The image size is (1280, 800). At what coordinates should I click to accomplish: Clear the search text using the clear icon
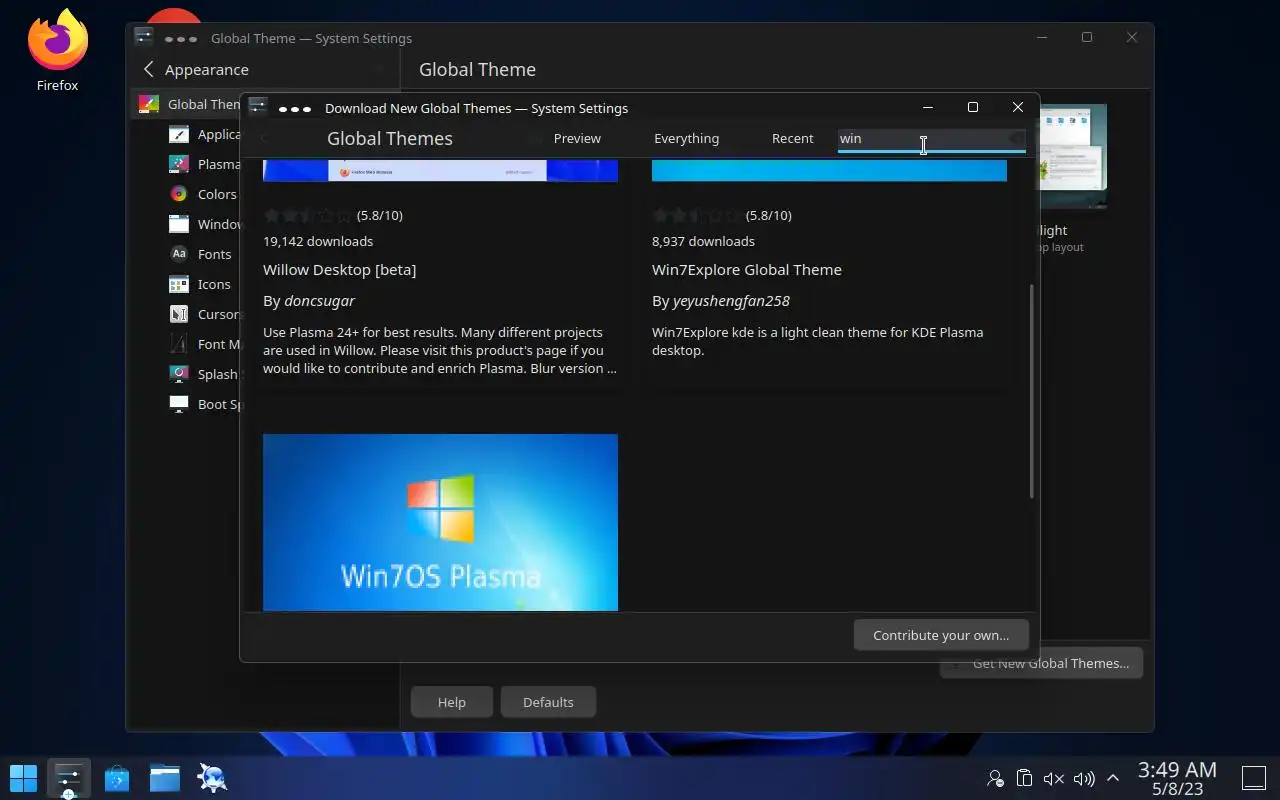click(1016, 138)
